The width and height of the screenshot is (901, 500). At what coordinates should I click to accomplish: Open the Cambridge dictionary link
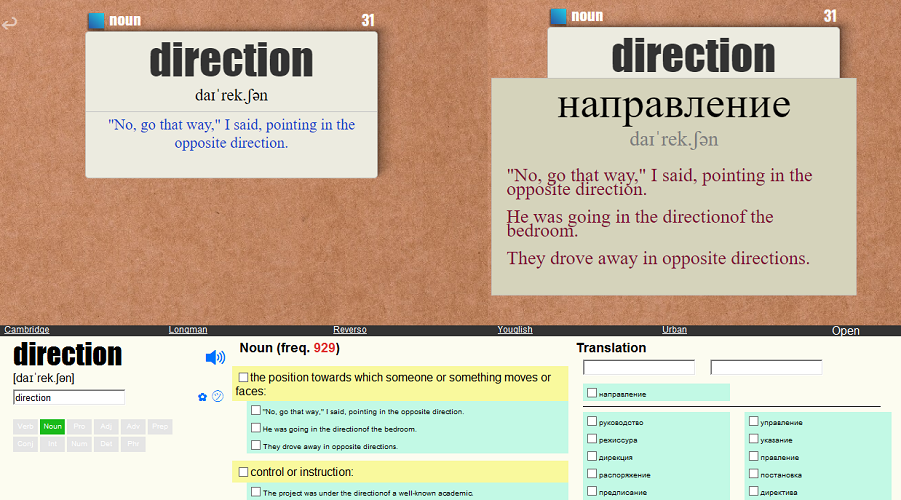pyautogui.click(x=26, y=329)
